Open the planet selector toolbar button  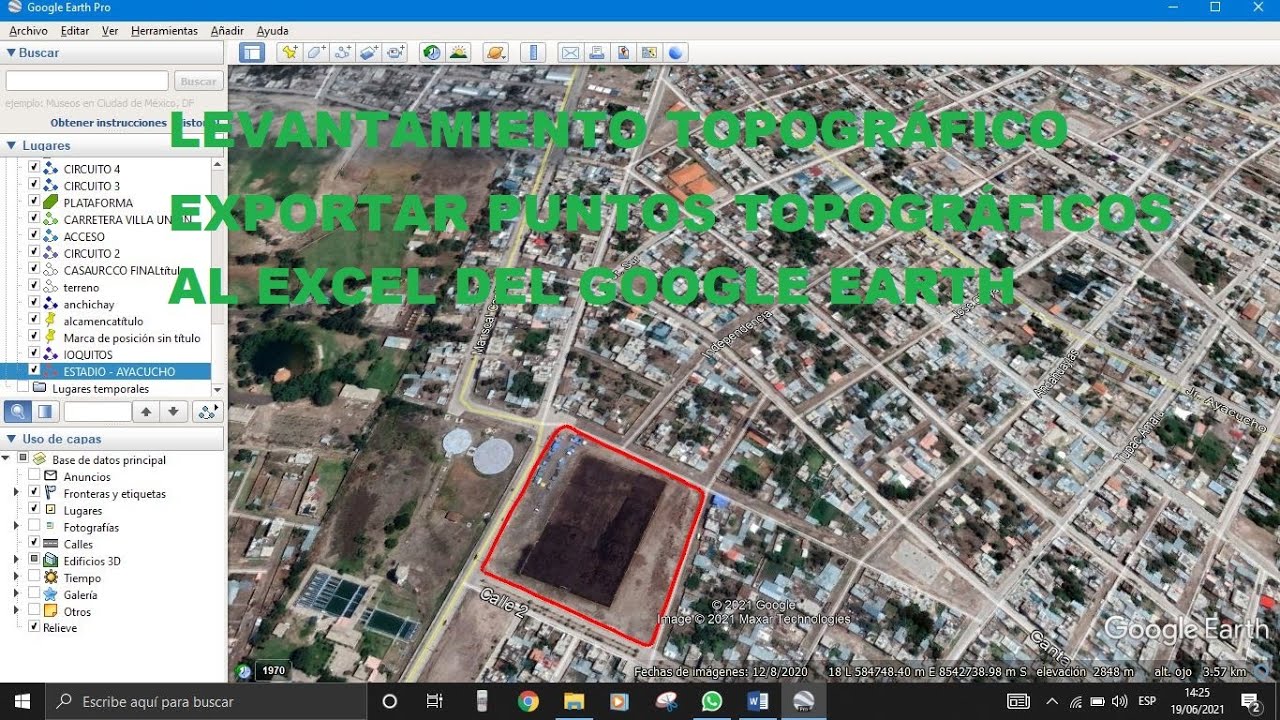(495, 53)
